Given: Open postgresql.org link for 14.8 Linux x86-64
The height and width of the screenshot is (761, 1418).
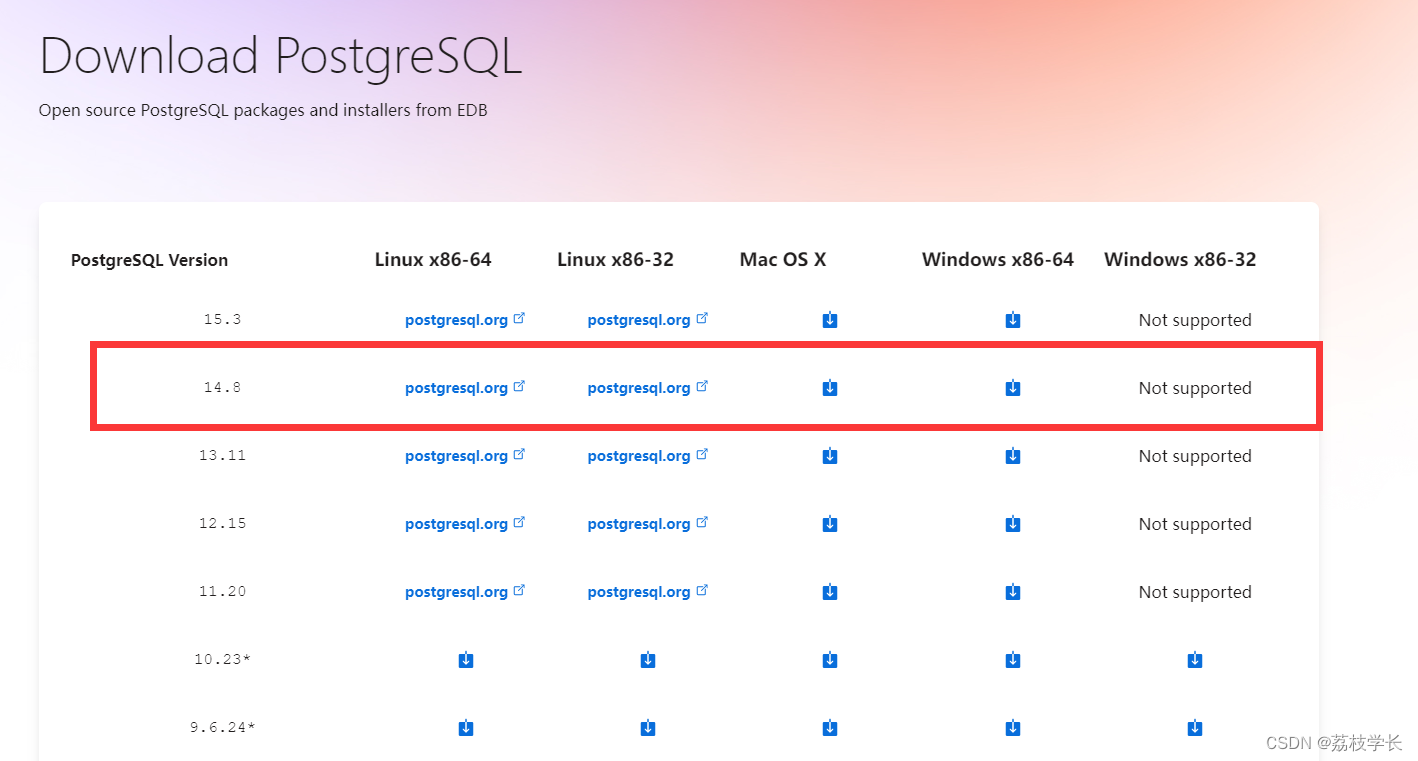Looking at the screenshot, I should coord(465,388).
